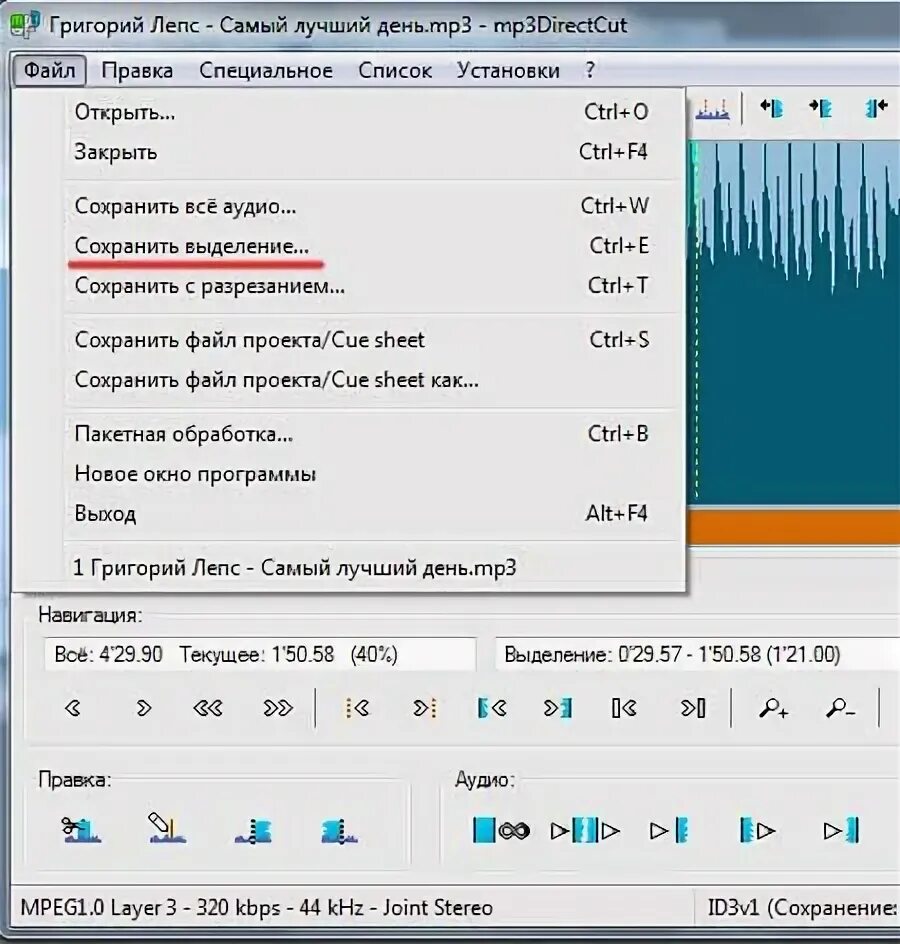Click the Выделение: 0'29.57 - 1'50.58 field

[697, 654]
